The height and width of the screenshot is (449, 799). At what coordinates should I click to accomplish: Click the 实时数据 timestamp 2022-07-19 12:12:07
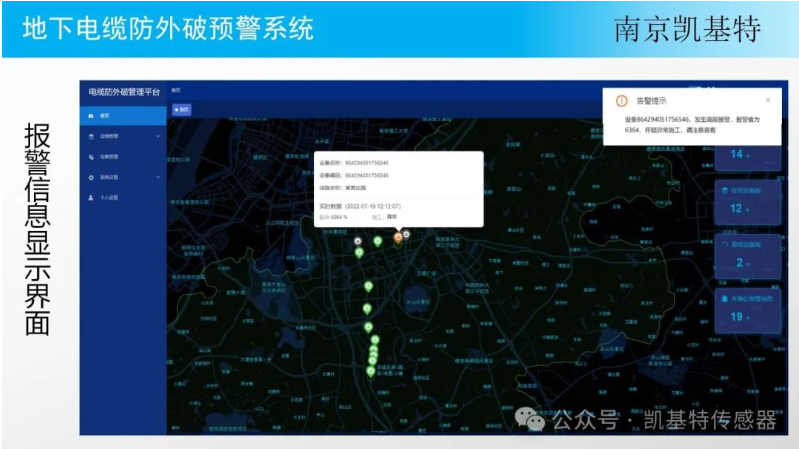pyautogui.click(x=360, y=206)
